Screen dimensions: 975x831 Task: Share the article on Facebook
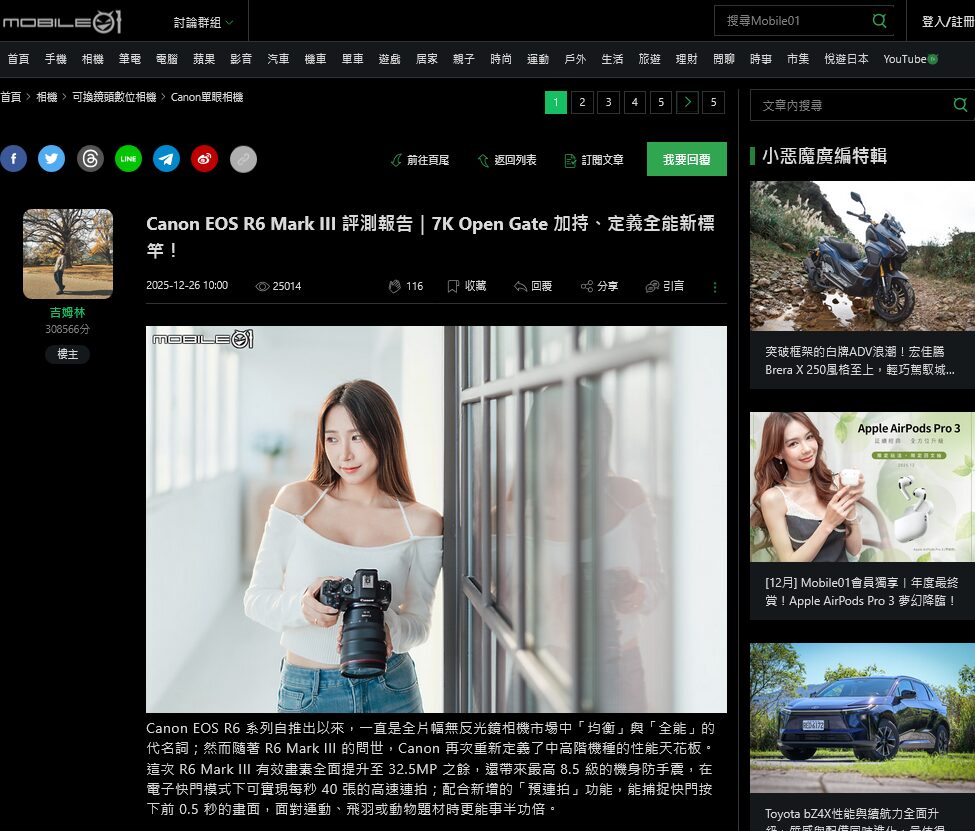(x=13, y=159)
